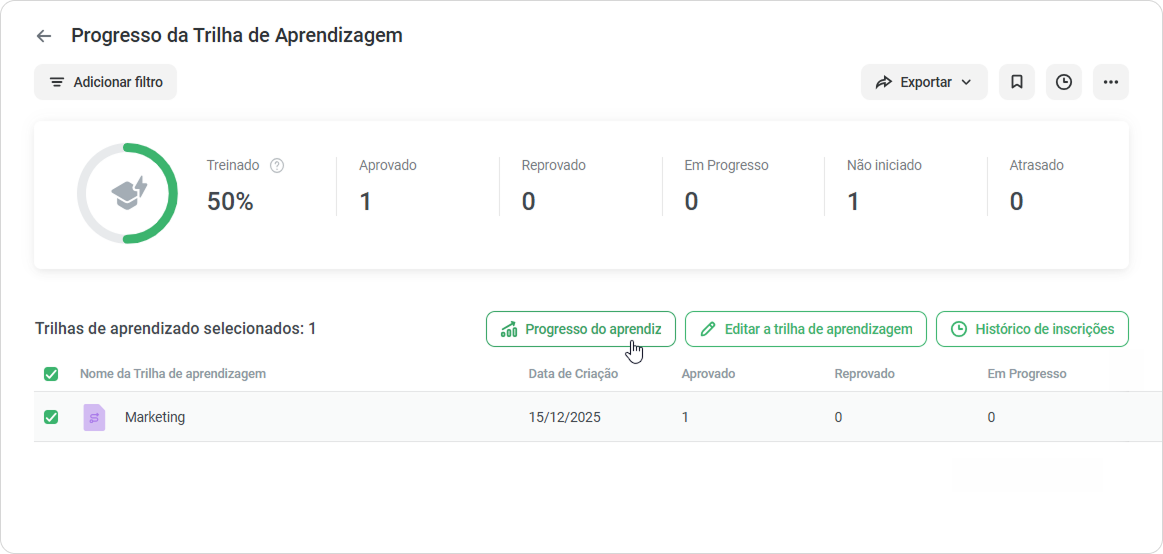Sort by Data de Criação column header

coord(573,374)
